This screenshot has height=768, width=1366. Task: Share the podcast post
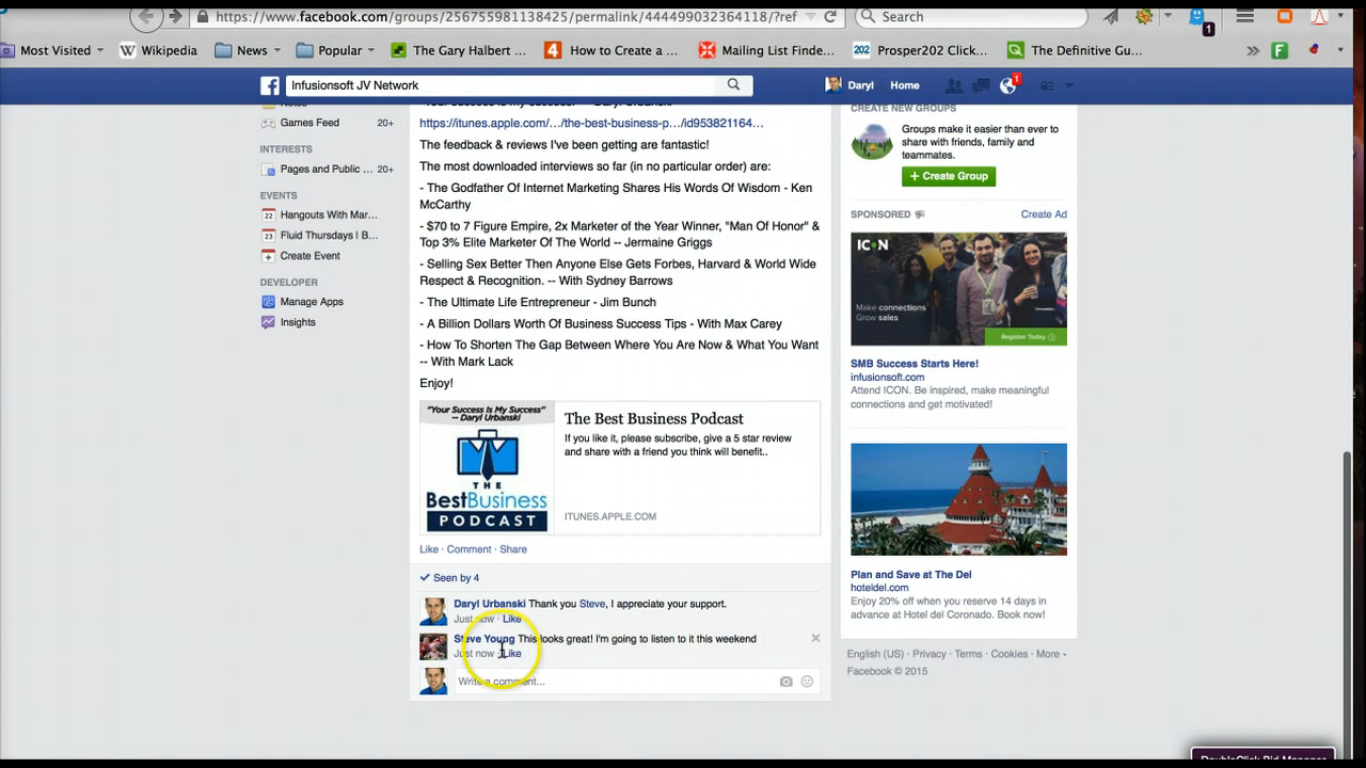(513, 549)
